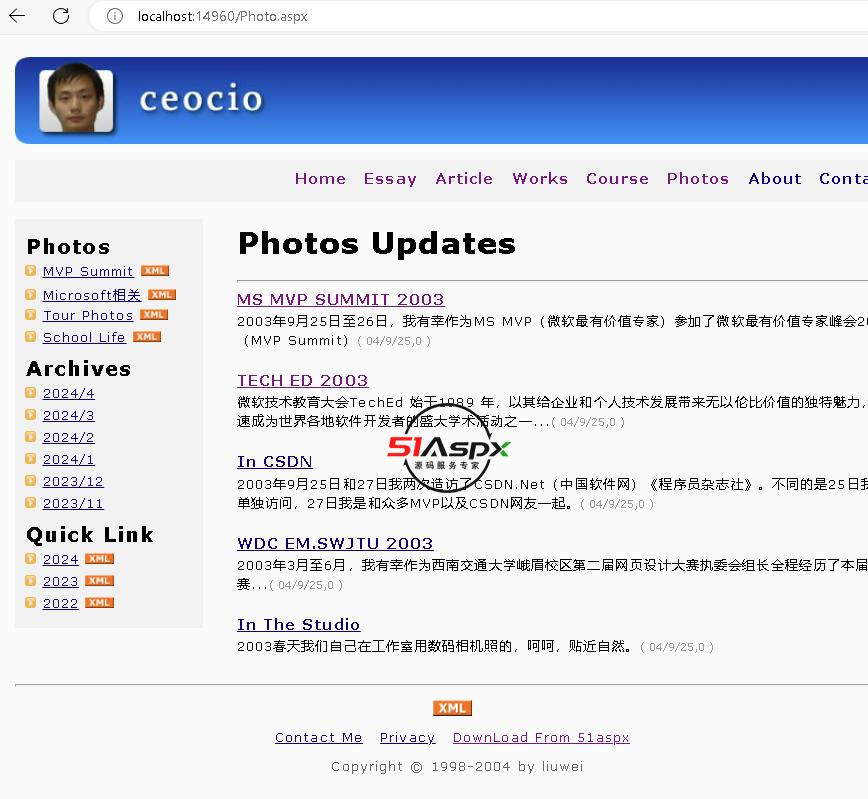Open the Home navigation item
Image resolution: width=868 pixels, height=799 pixels.
tap(320, 178)
